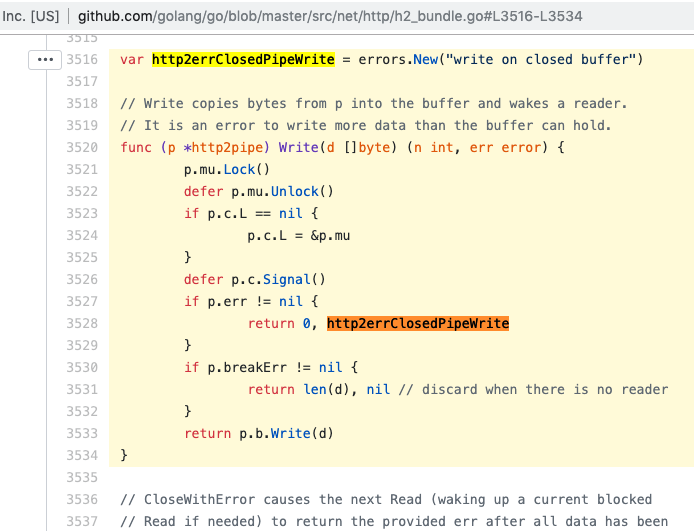Screen dimensions: 694x531
Task: Select line number 3537
Action: [x=82, y=521]
